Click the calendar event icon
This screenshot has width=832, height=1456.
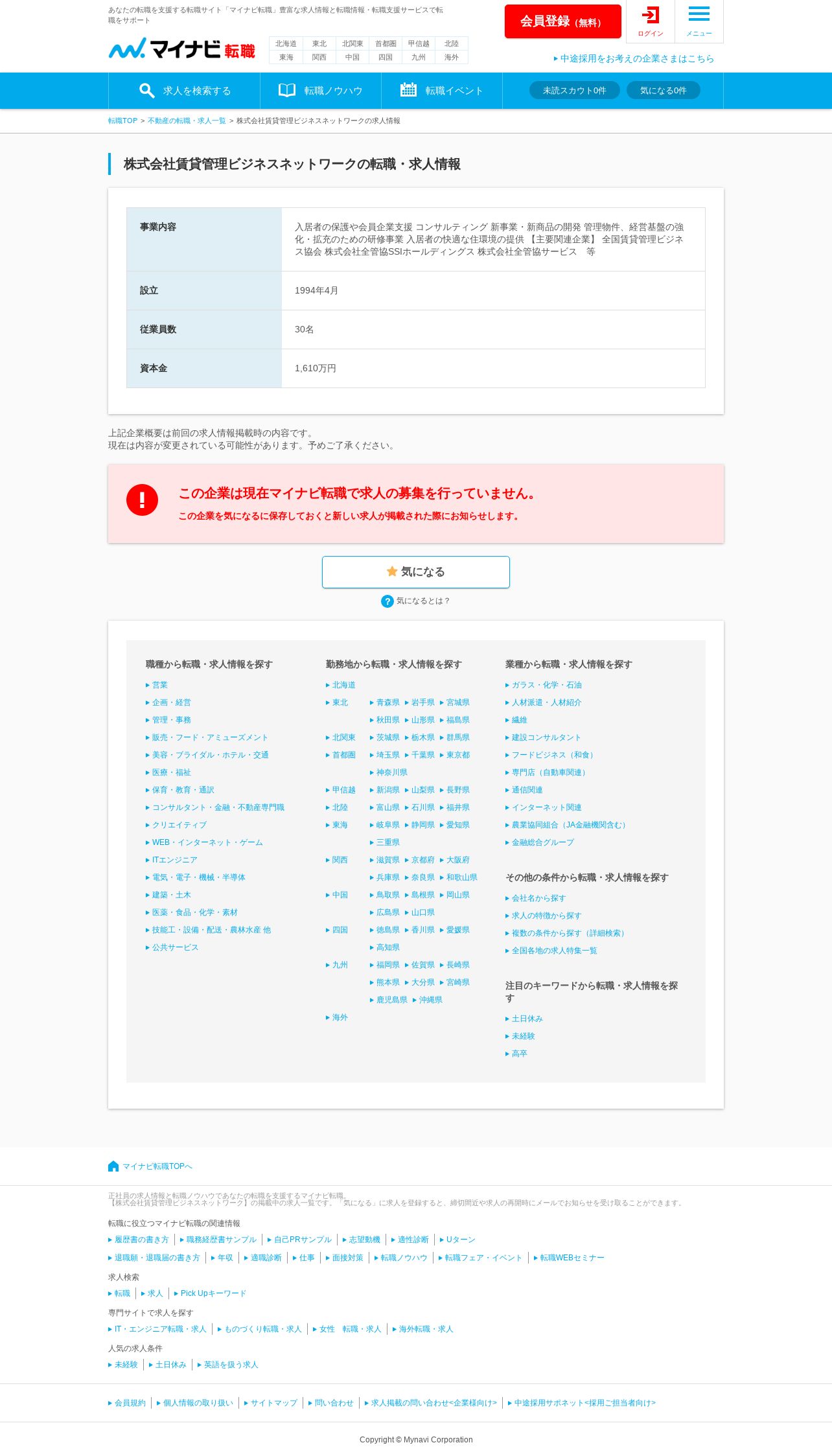click(x=408, y=90)
